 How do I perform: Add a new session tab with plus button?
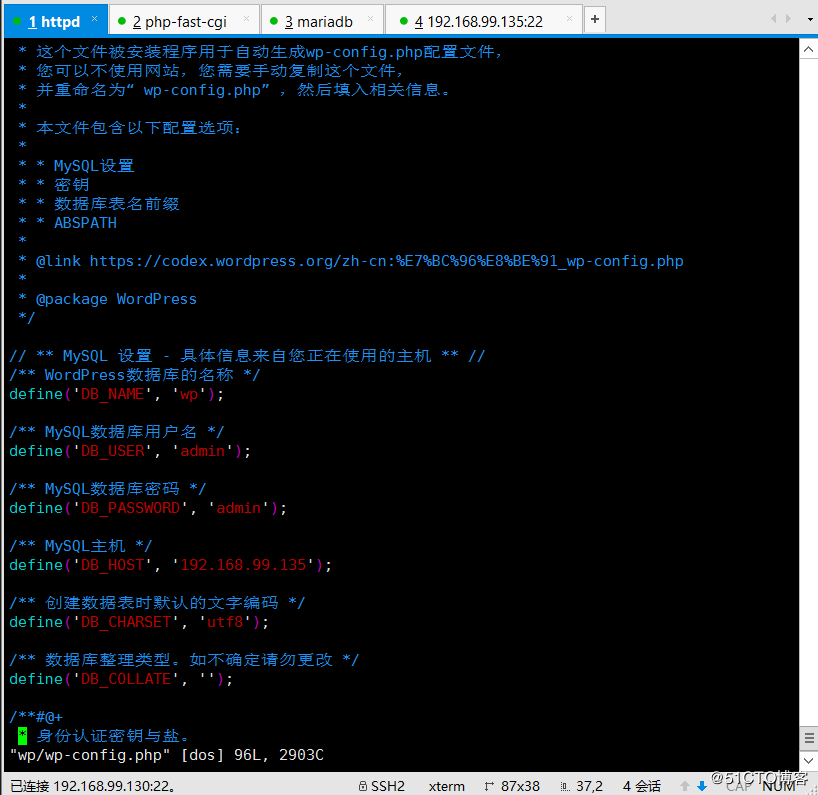pos(594,19)
